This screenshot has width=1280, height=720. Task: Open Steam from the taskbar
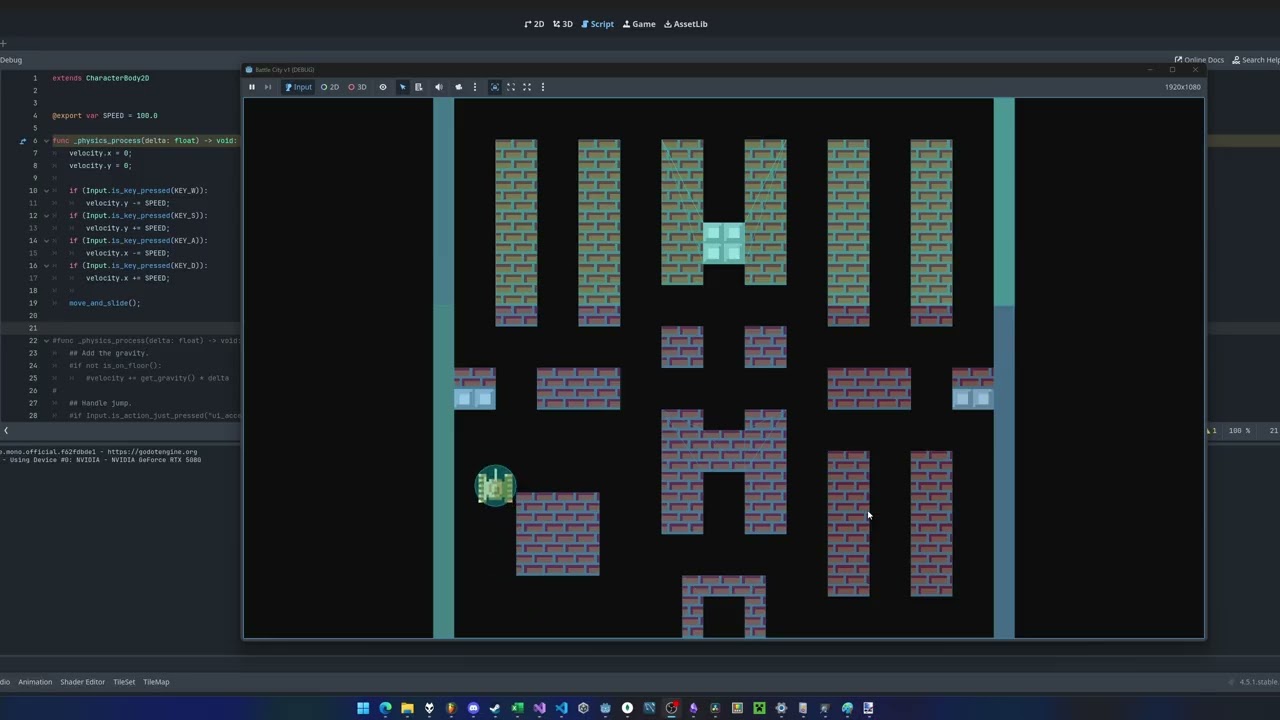(x=495, y=708)
